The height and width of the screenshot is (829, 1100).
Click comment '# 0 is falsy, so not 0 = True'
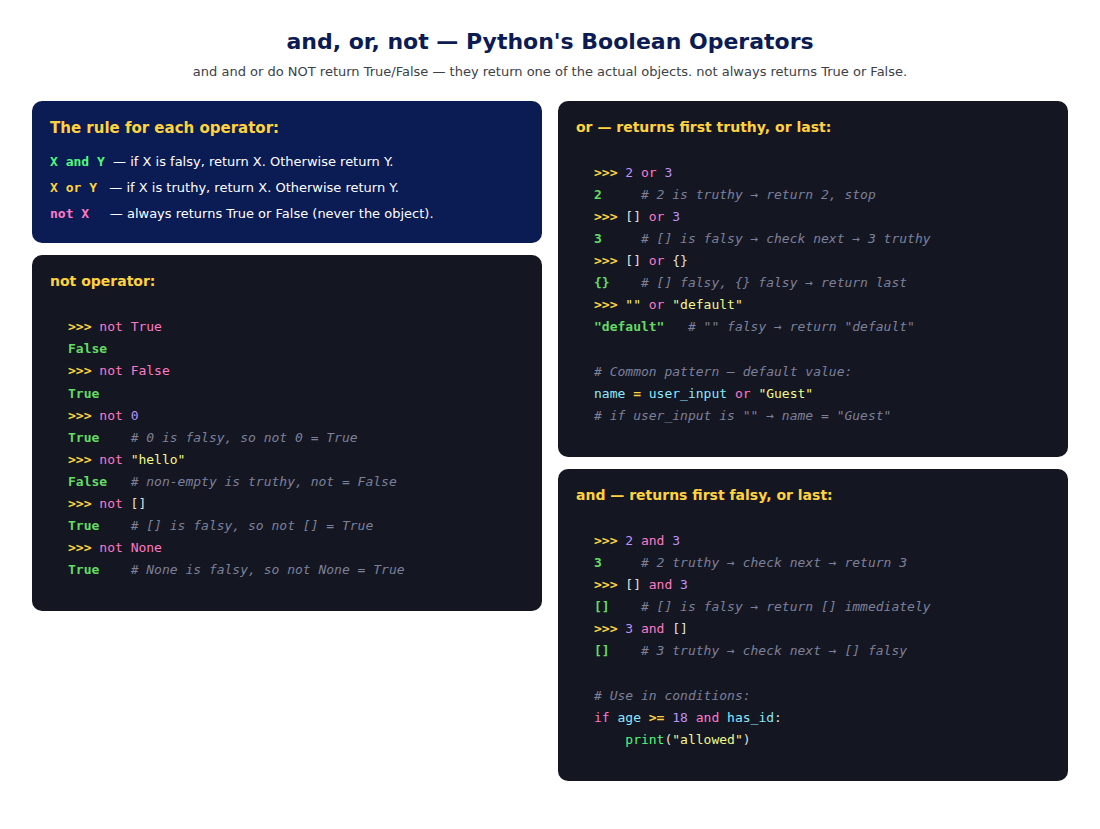tap(244, 438)
